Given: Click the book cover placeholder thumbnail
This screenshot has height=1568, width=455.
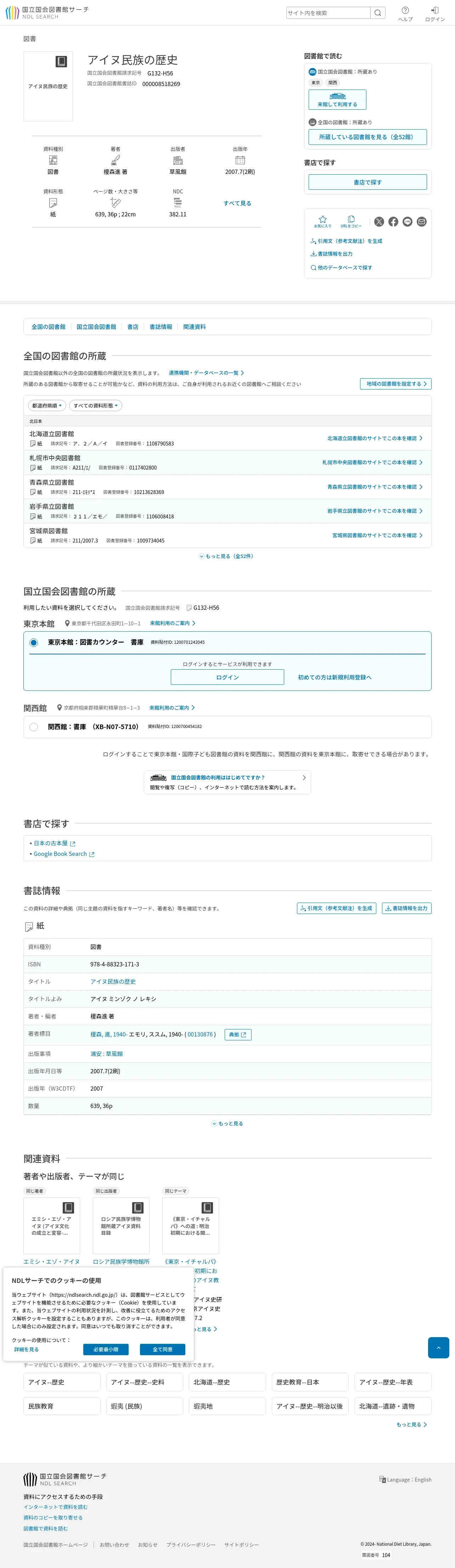Looking at the screenshot, I should coord(48,86).
